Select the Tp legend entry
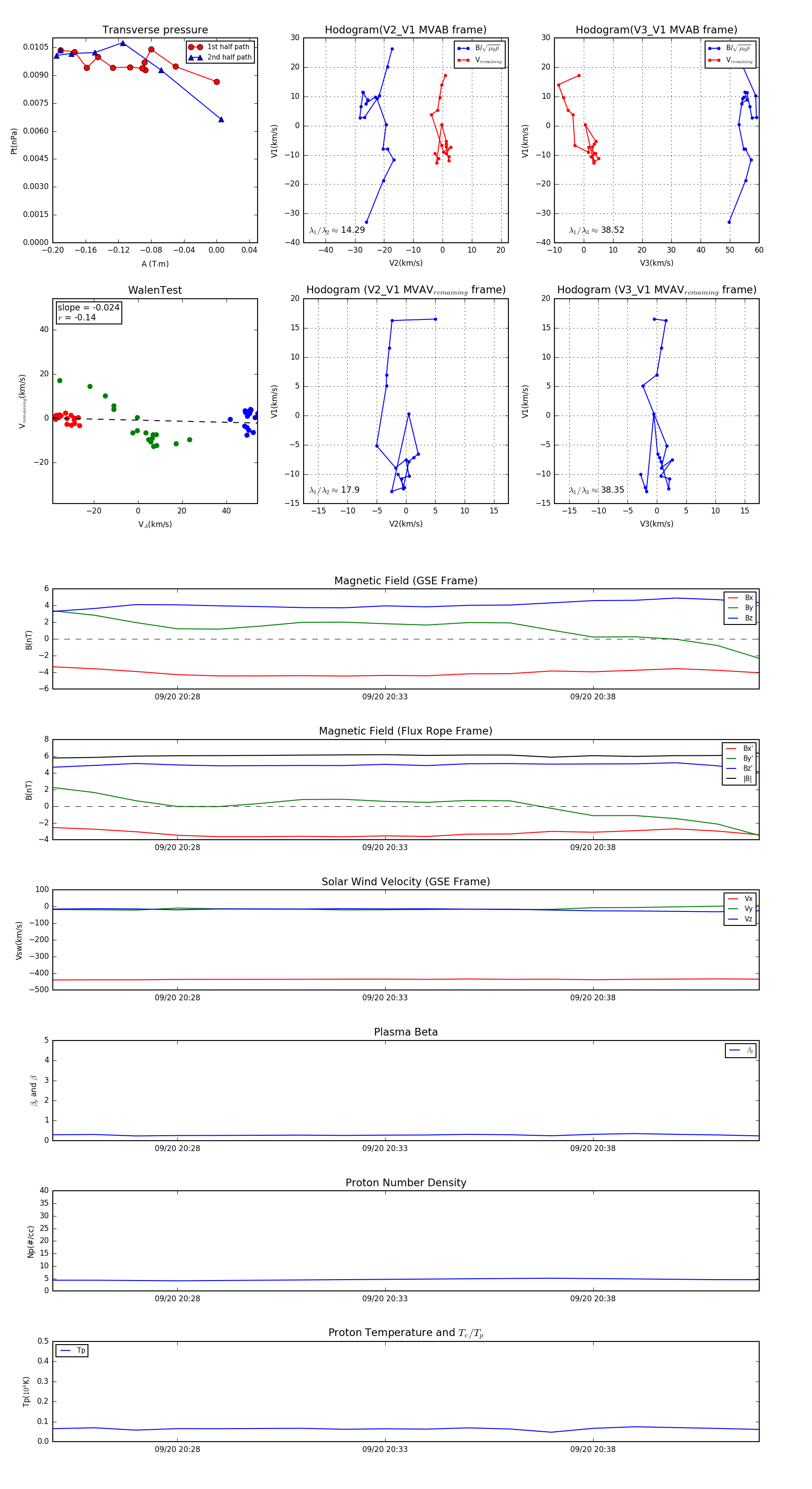 coord(73,1351)
